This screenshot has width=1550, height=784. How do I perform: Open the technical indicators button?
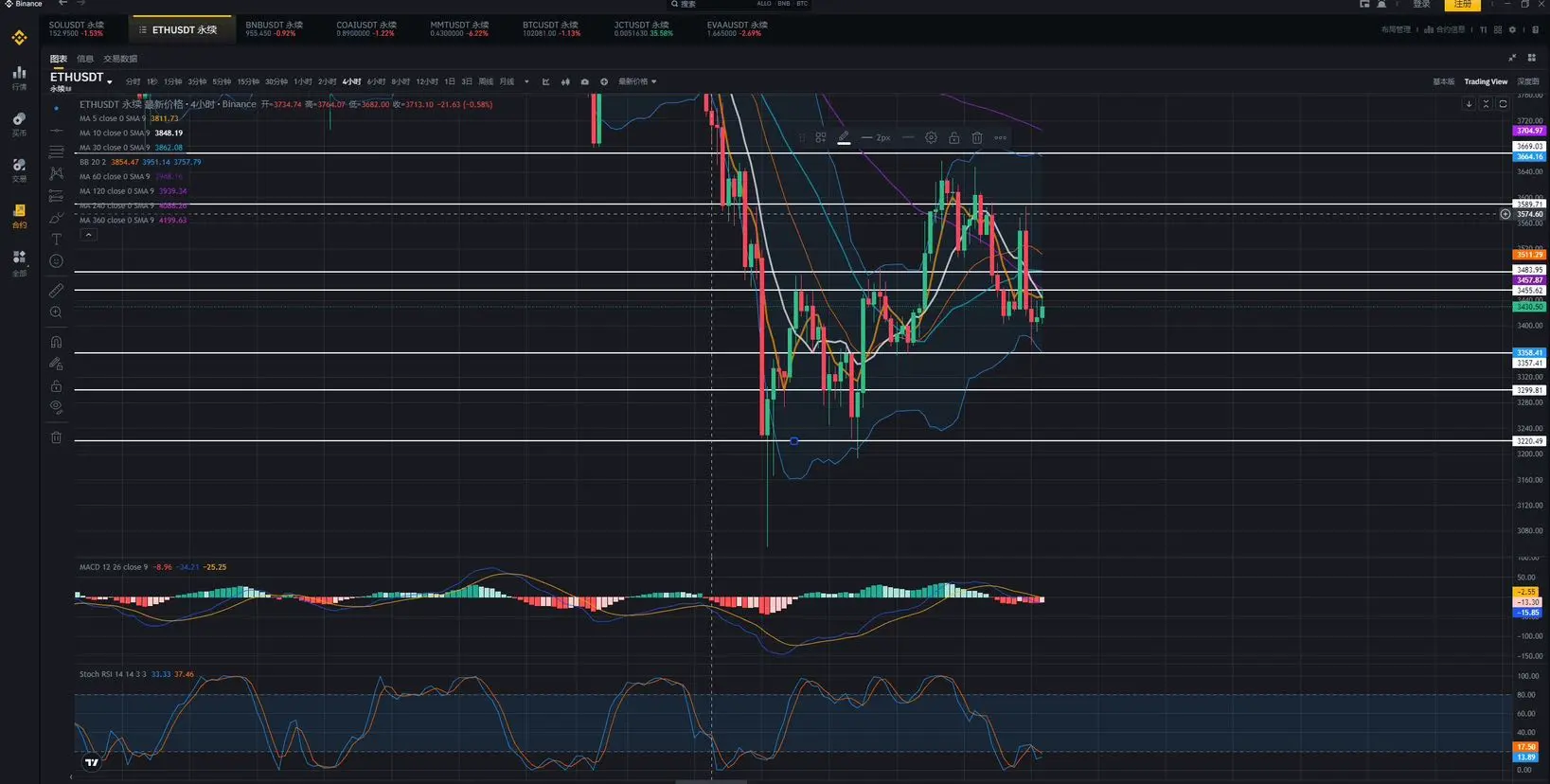point(546,81)
